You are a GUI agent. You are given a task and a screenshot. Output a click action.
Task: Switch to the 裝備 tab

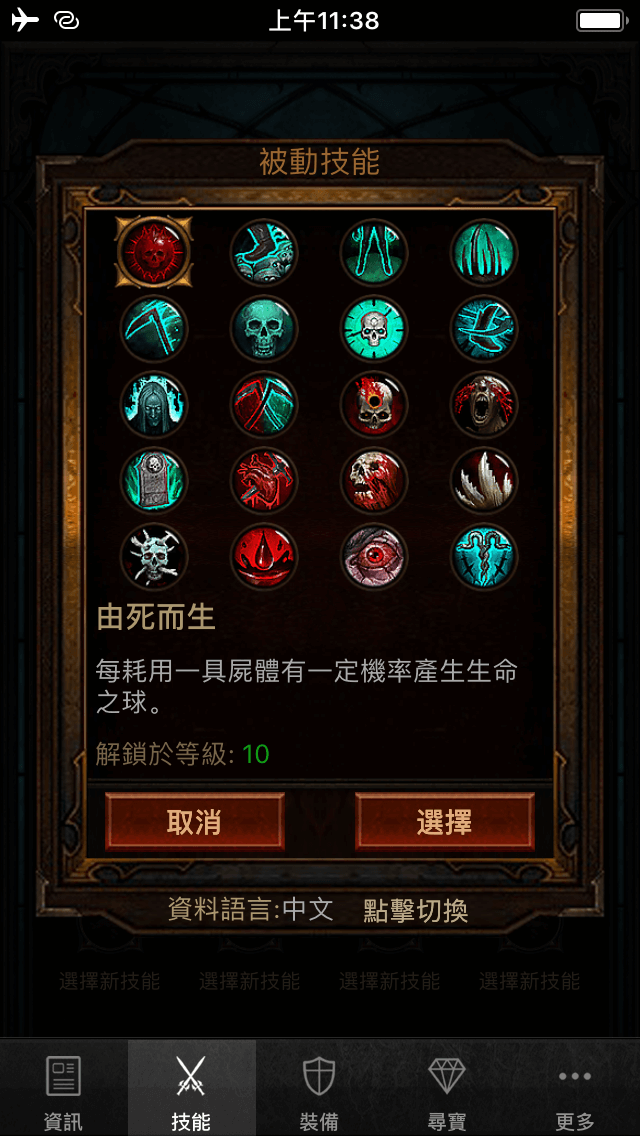tap(320, 1088)
